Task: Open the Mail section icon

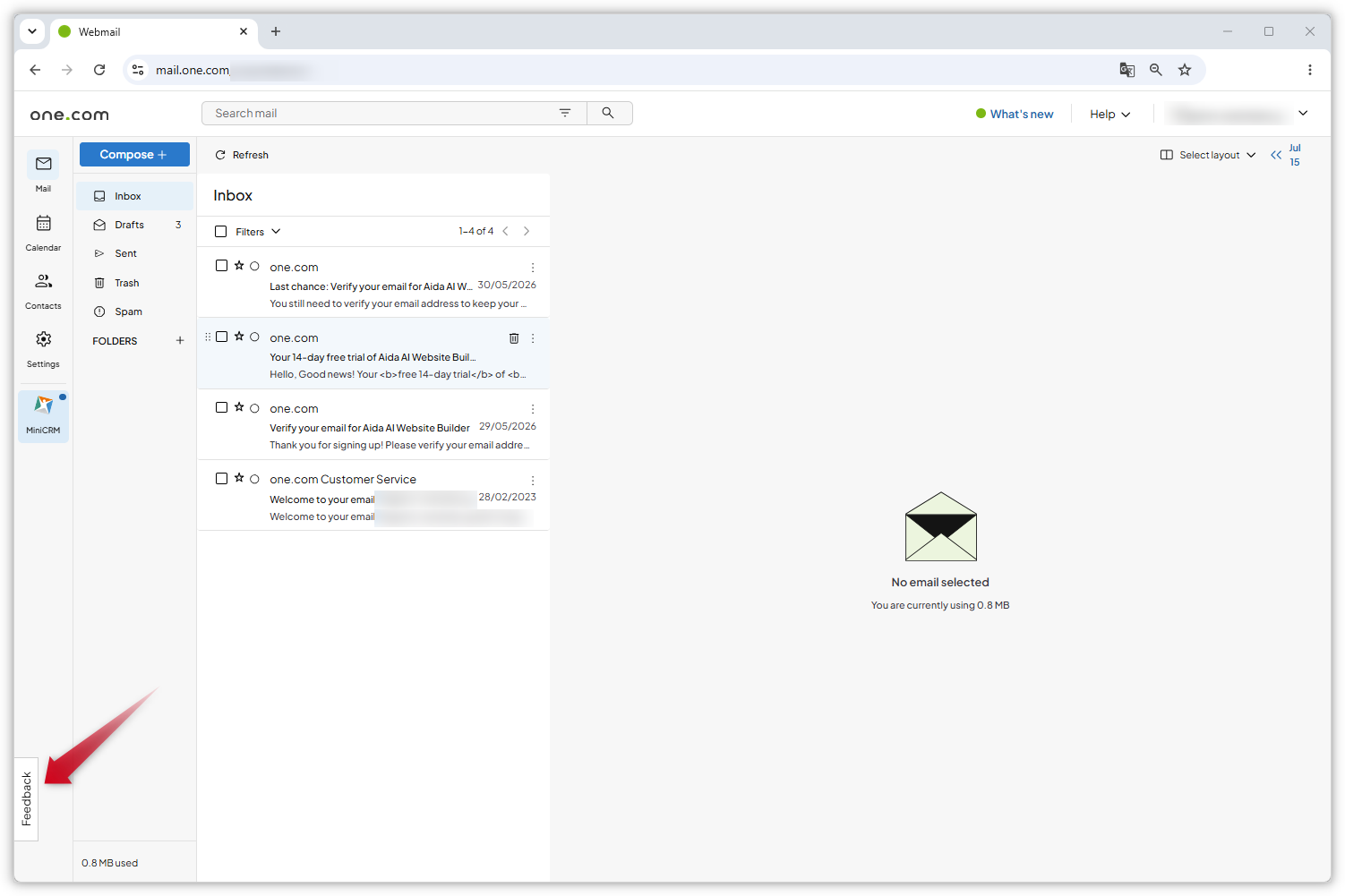Action: click(43, 165)
